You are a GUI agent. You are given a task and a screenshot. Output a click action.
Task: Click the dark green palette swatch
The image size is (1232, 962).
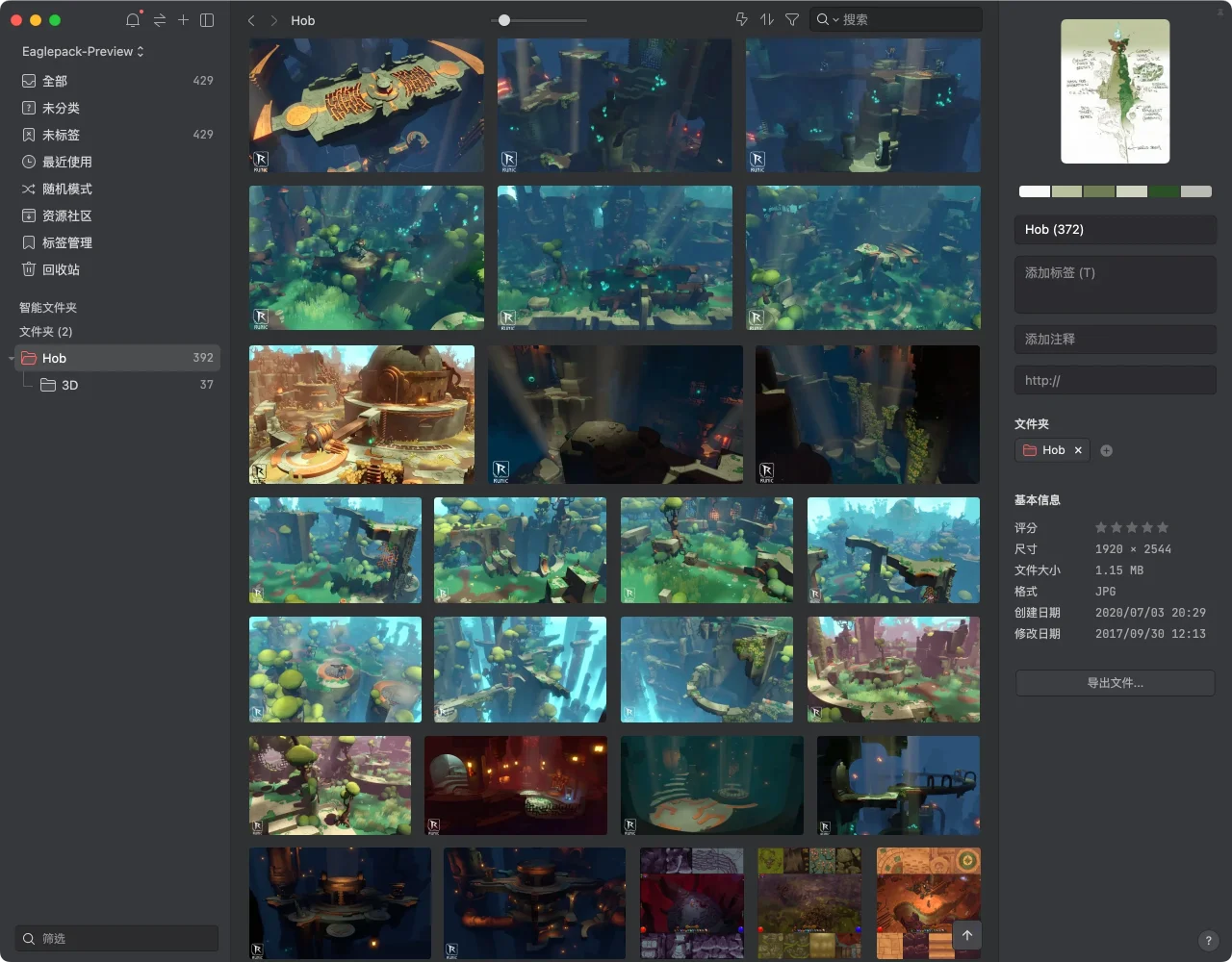click(x=1164, y=191)
